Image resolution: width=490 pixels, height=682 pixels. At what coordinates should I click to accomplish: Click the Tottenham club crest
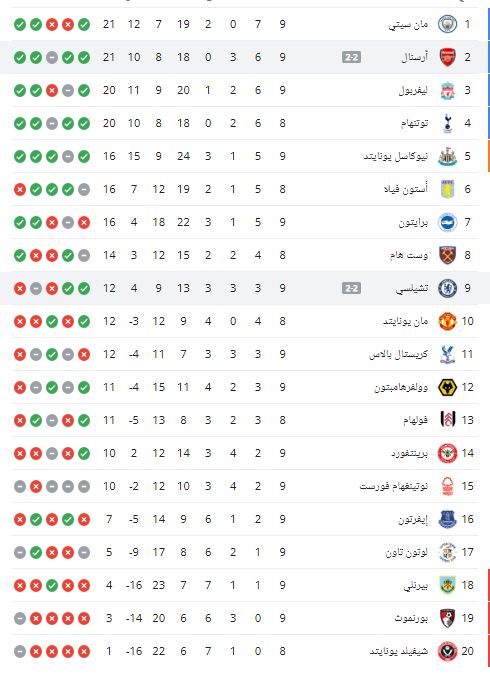[447, 123]
